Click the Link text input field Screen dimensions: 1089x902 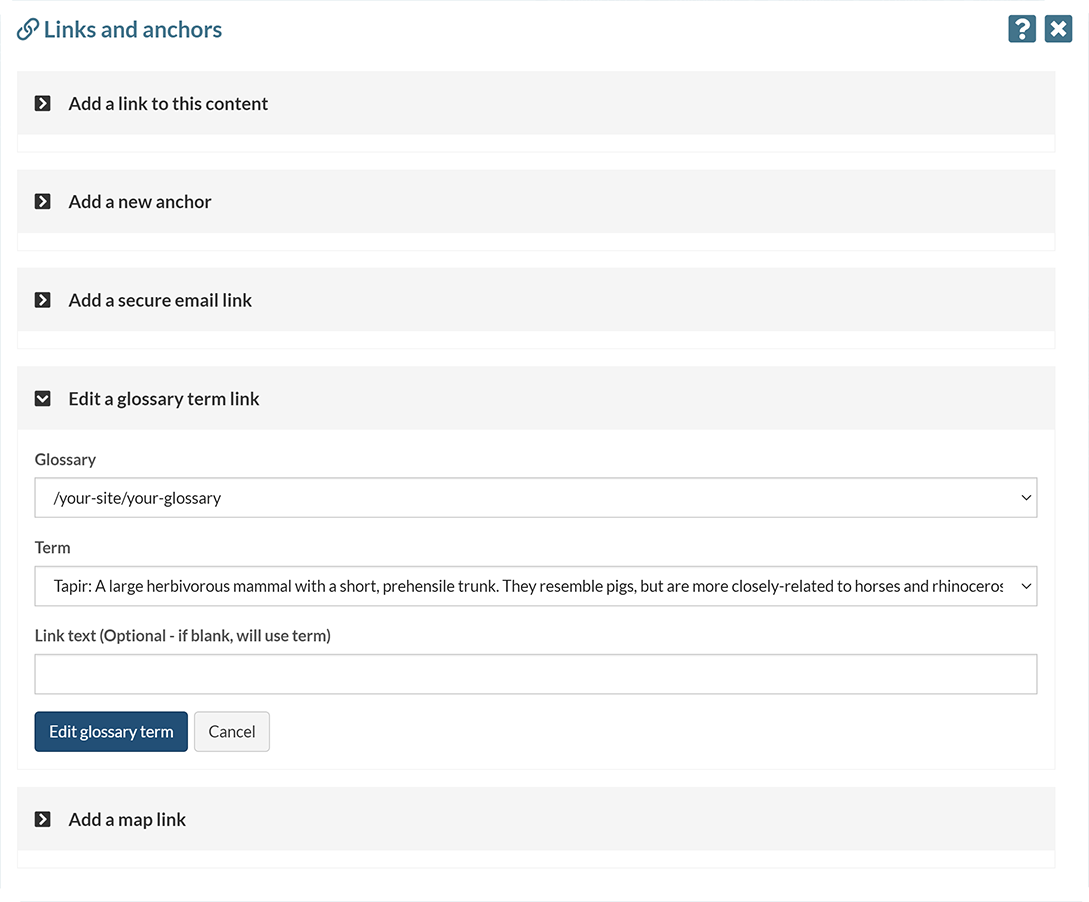535,674
